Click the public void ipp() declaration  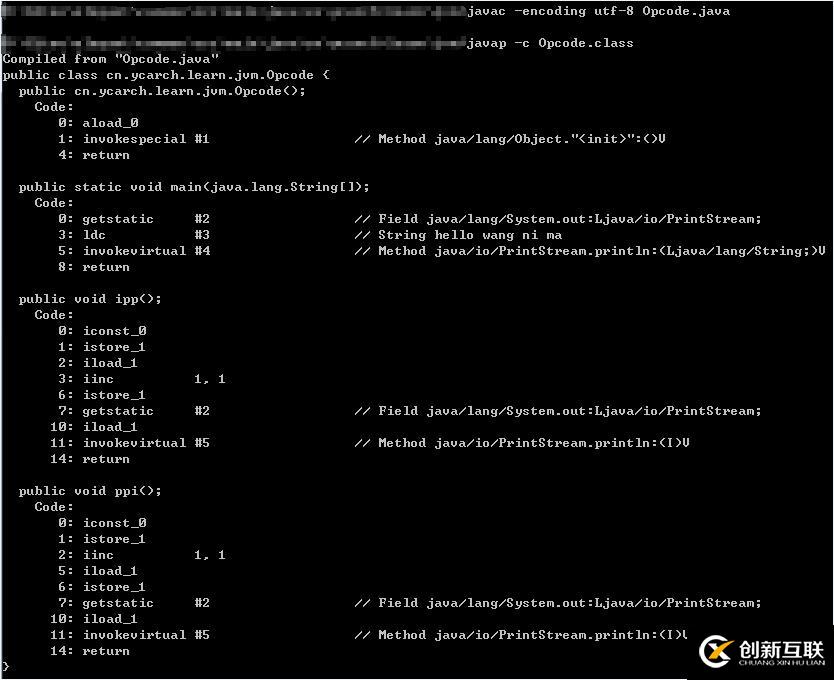pos(90,298)
